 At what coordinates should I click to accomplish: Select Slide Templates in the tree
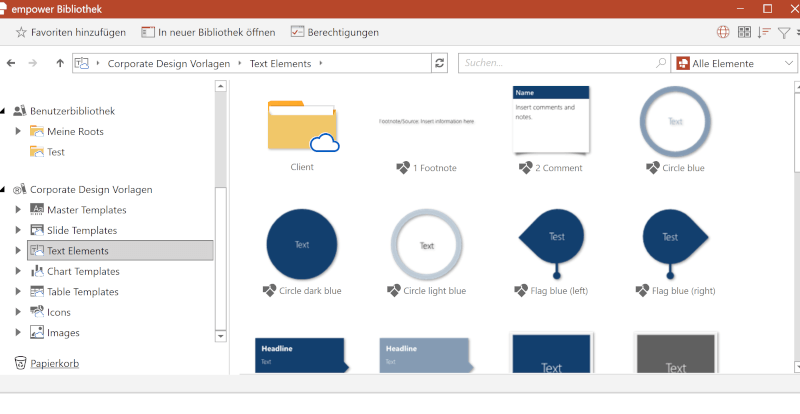82,230
